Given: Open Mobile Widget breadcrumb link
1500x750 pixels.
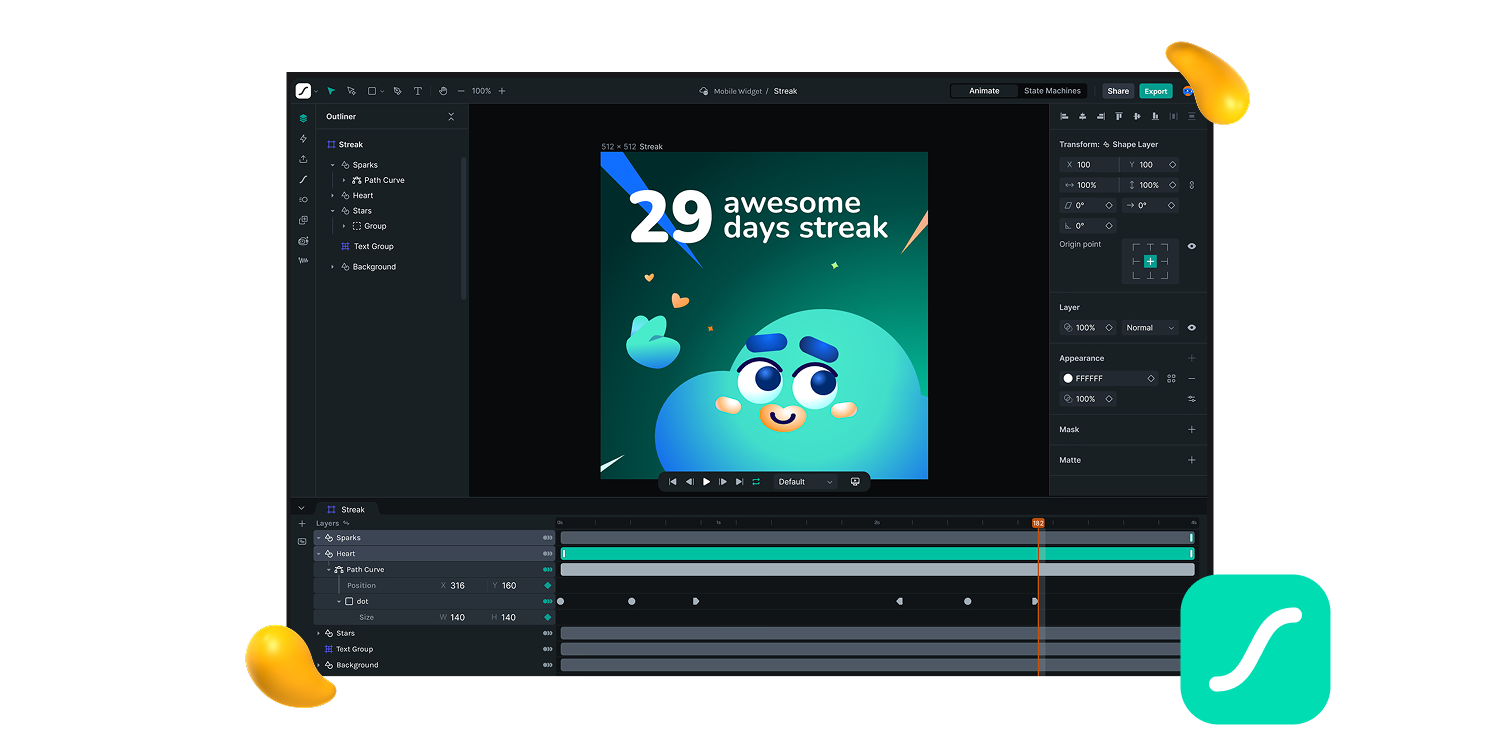Looking at the screenshot, I should click(x=737, y=91).
